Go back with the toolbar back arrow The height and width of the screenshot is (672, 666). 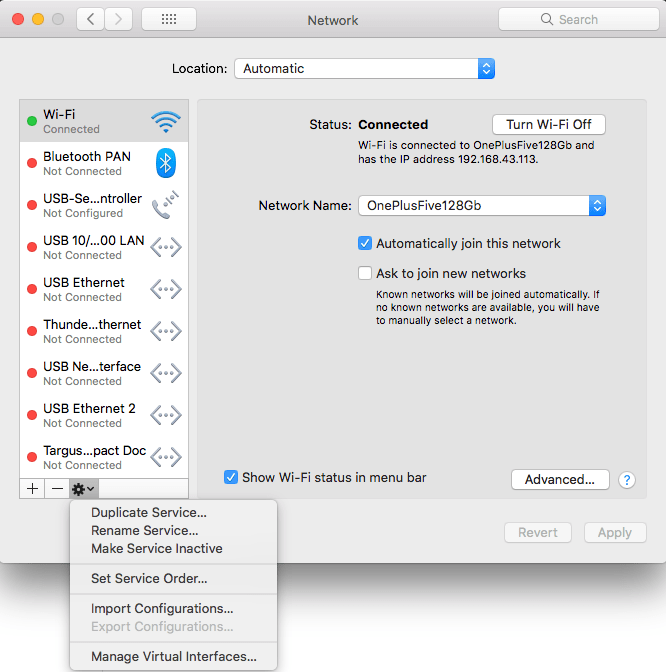coord(91,19)
